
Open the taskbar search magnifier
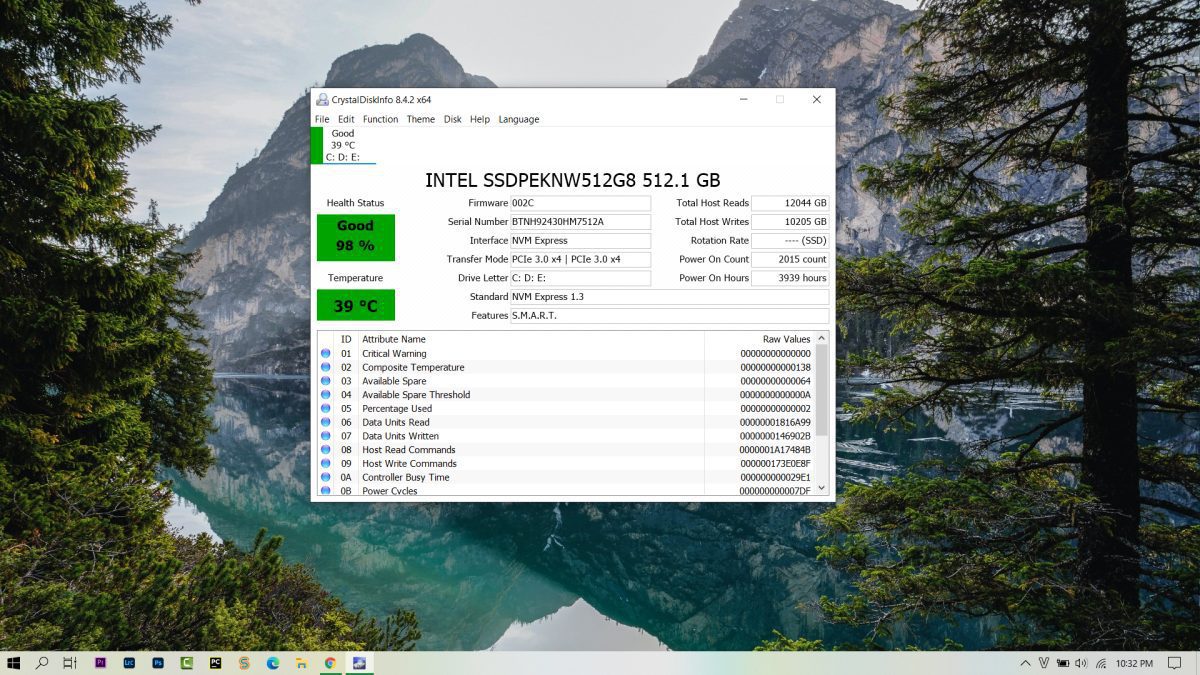coord(42,663)
